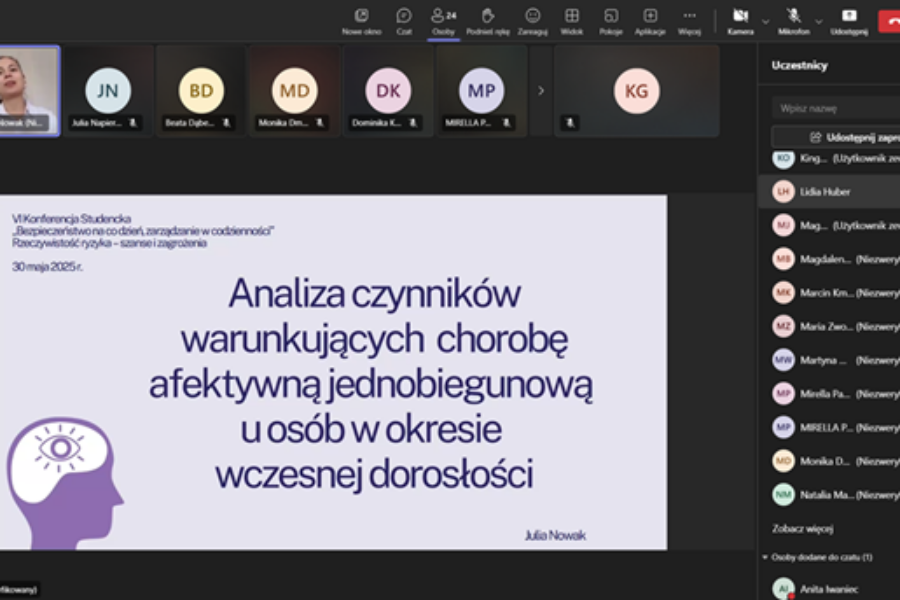Viewport: 900px width, 600px height.
Task: Select Lidia Huber in the participants list
Action: [829, 192]
